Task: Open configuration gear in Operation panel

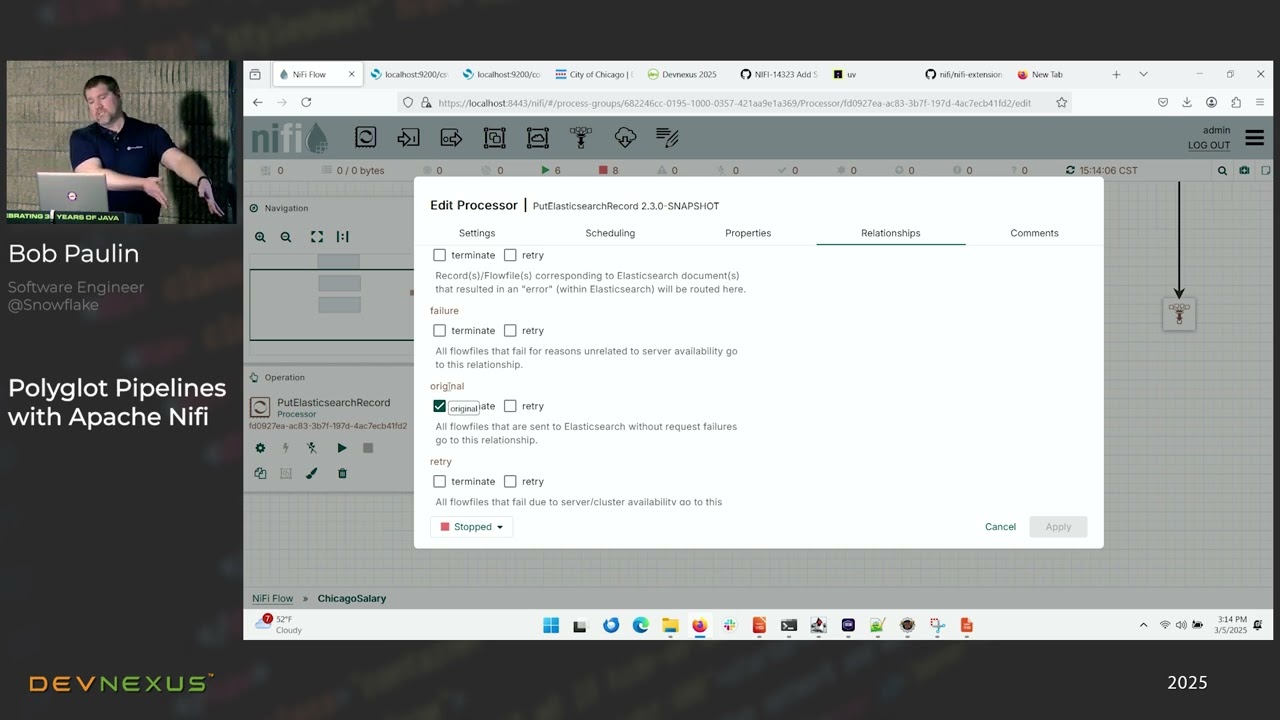Action: [260, 448]
